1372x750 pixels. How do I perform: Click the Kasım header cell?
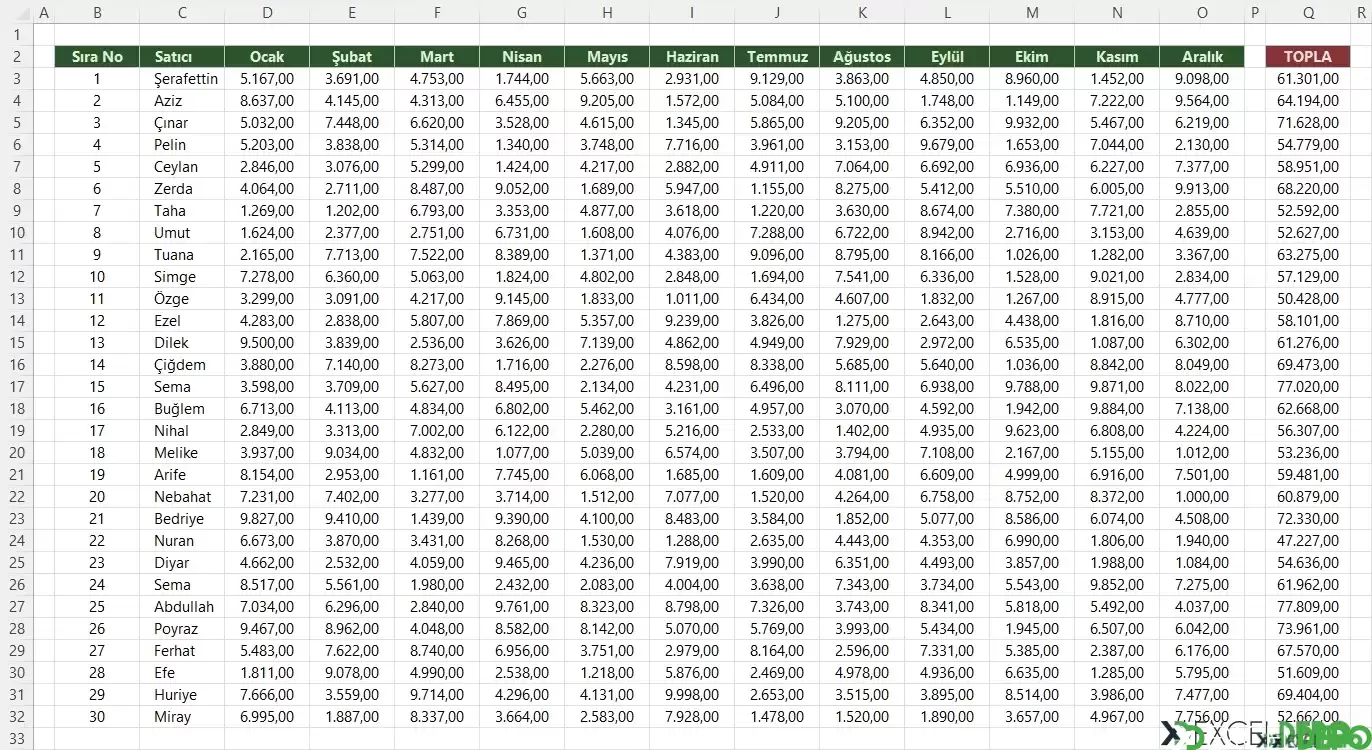(1117, 57)
